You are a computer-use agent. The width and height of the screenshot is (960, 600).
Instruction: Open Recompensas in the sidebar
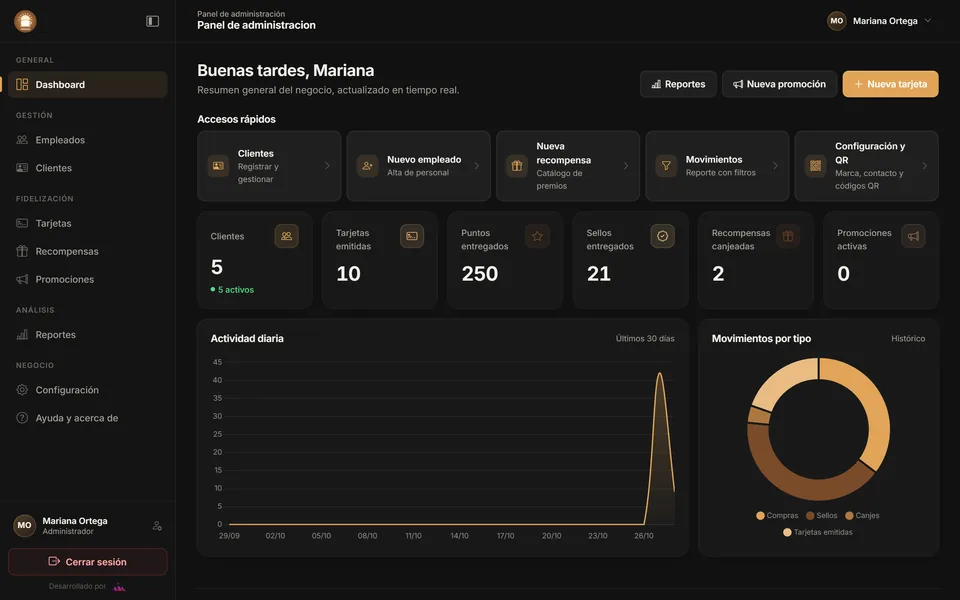(88, 251)
